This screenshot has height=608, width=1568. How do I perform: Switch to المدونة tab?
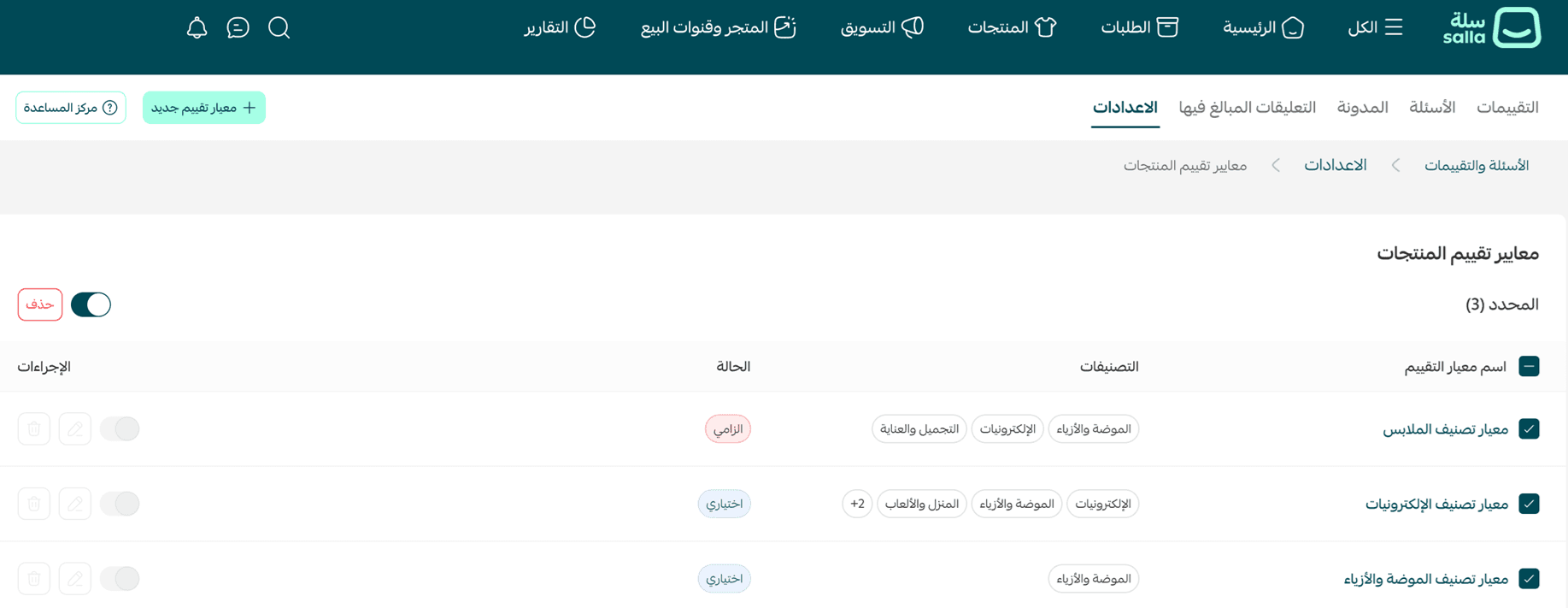[x=1362, y=108]
